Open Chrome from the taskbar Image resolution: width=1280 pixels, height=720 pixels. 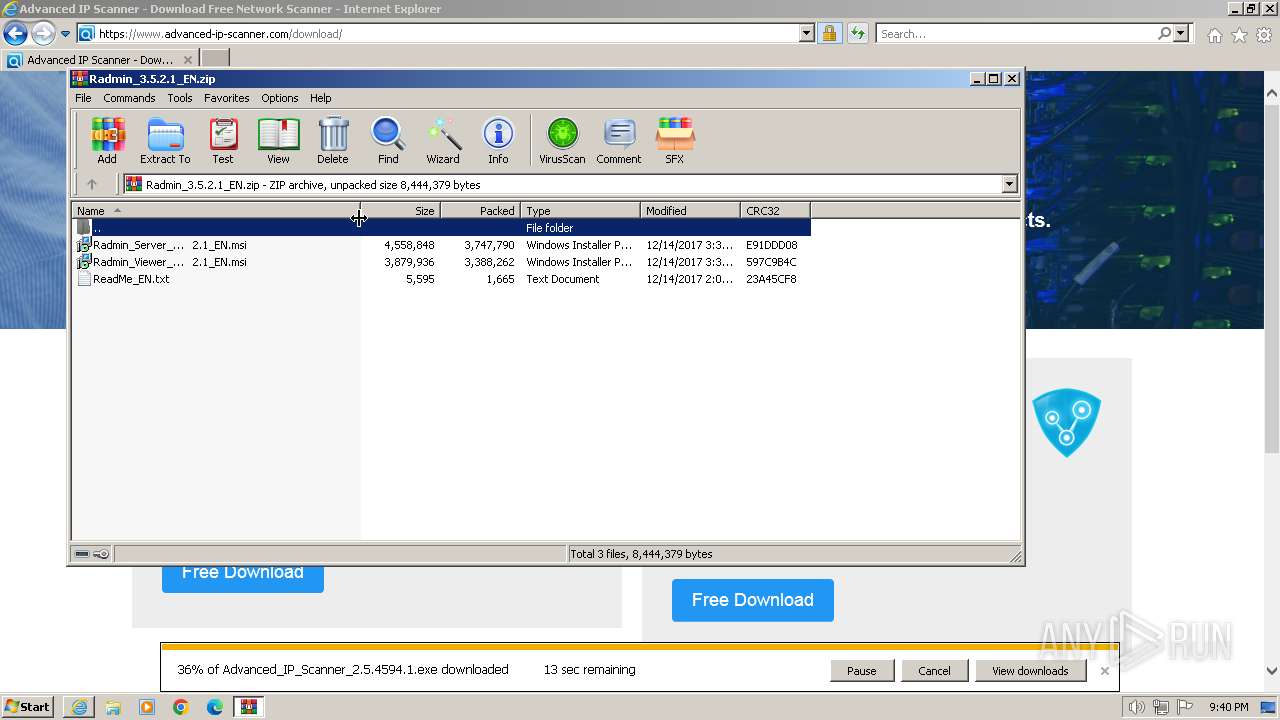point(180,707)
